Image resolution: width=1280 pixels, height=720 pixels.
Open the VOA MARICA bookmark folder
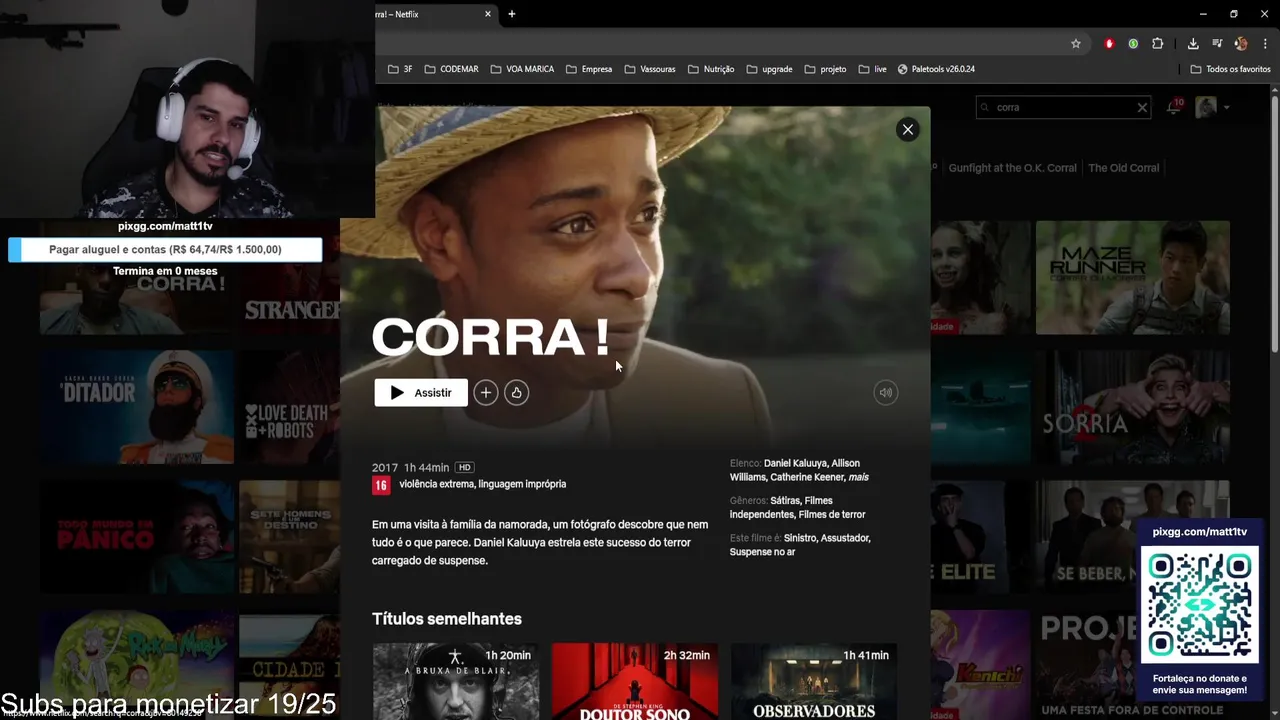pyautogui.click(x=522, y=69)
